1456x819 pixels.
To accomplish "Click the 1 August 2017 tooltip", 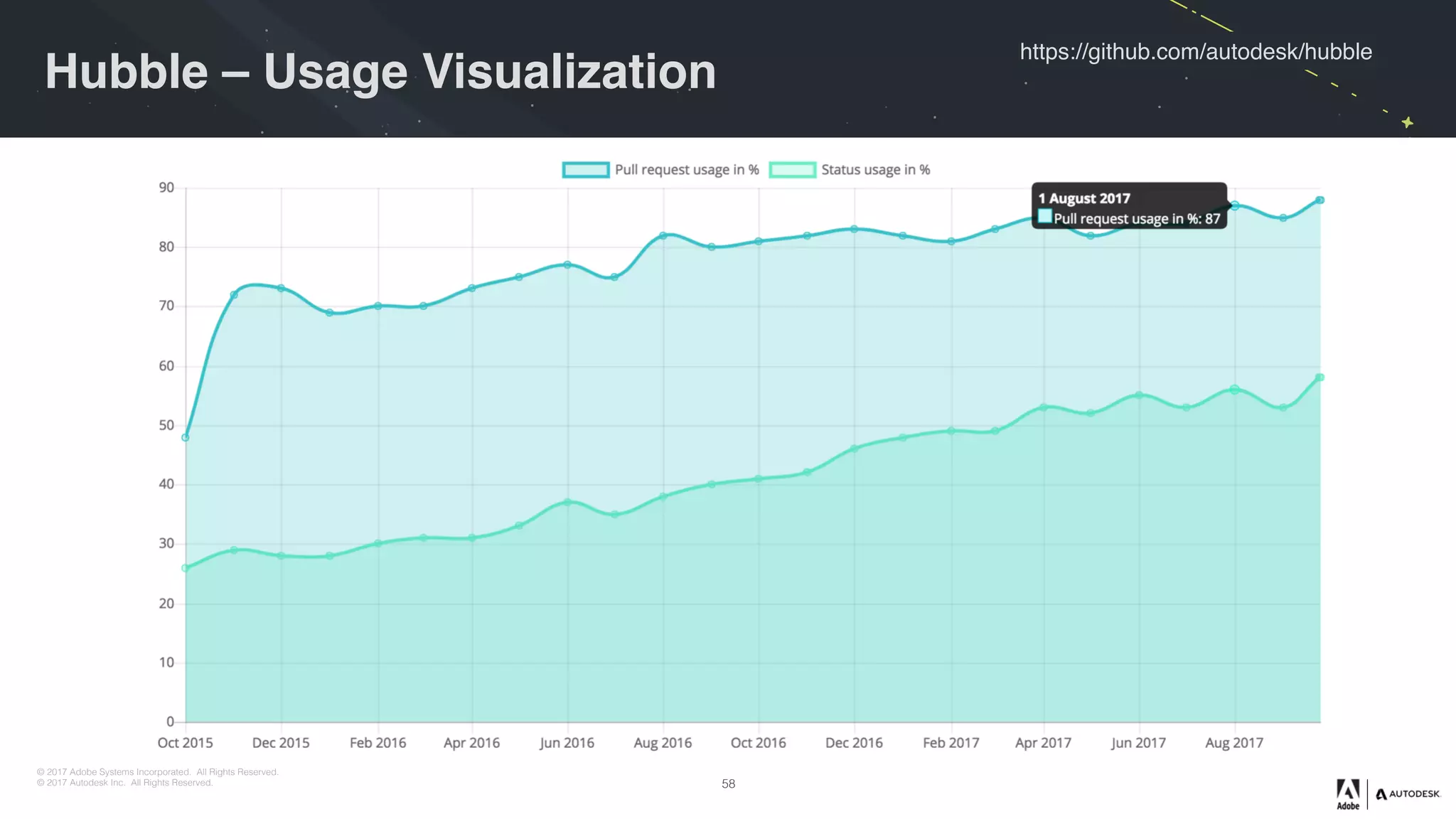I will [1129, 207].
